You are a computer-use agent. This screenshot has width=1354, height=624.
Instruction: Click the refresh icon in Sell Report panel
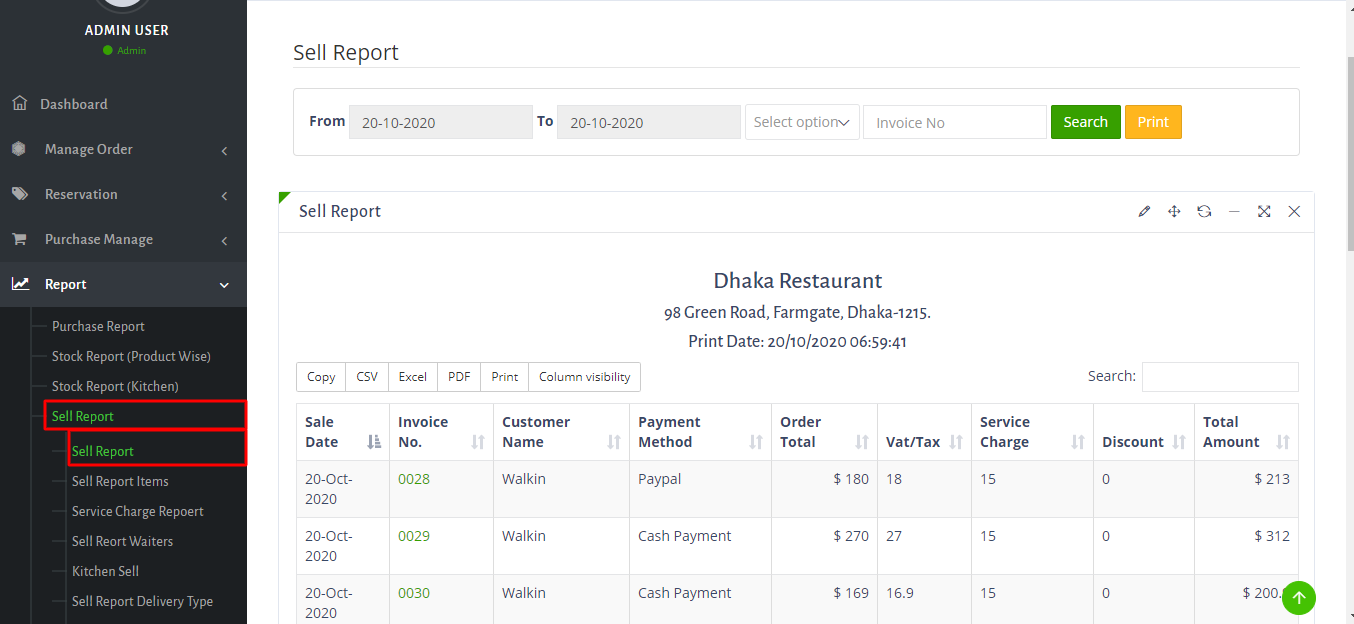1204,211
